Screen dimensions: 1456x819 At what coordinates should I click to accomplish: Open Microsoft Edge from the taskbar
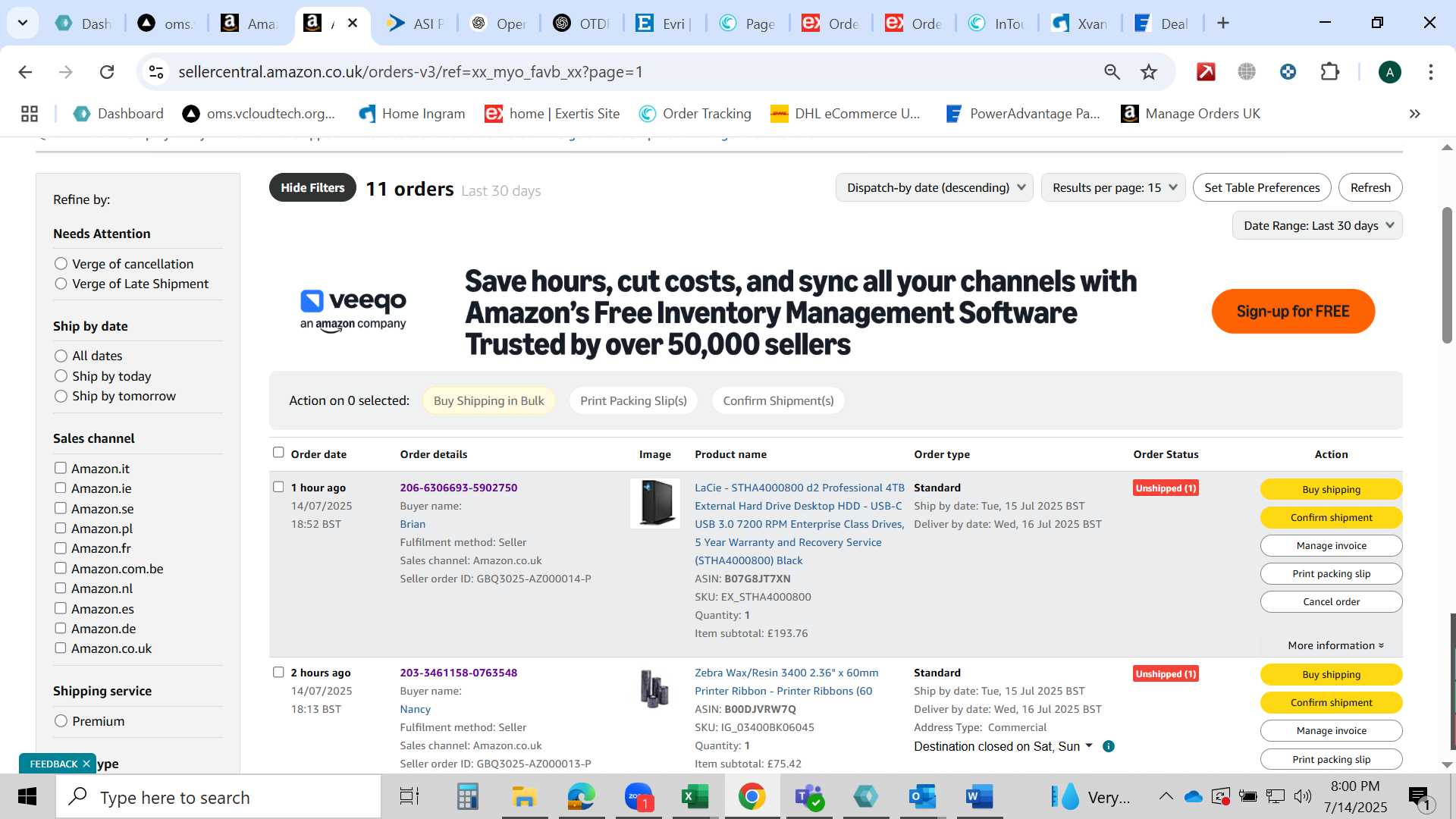582,797
